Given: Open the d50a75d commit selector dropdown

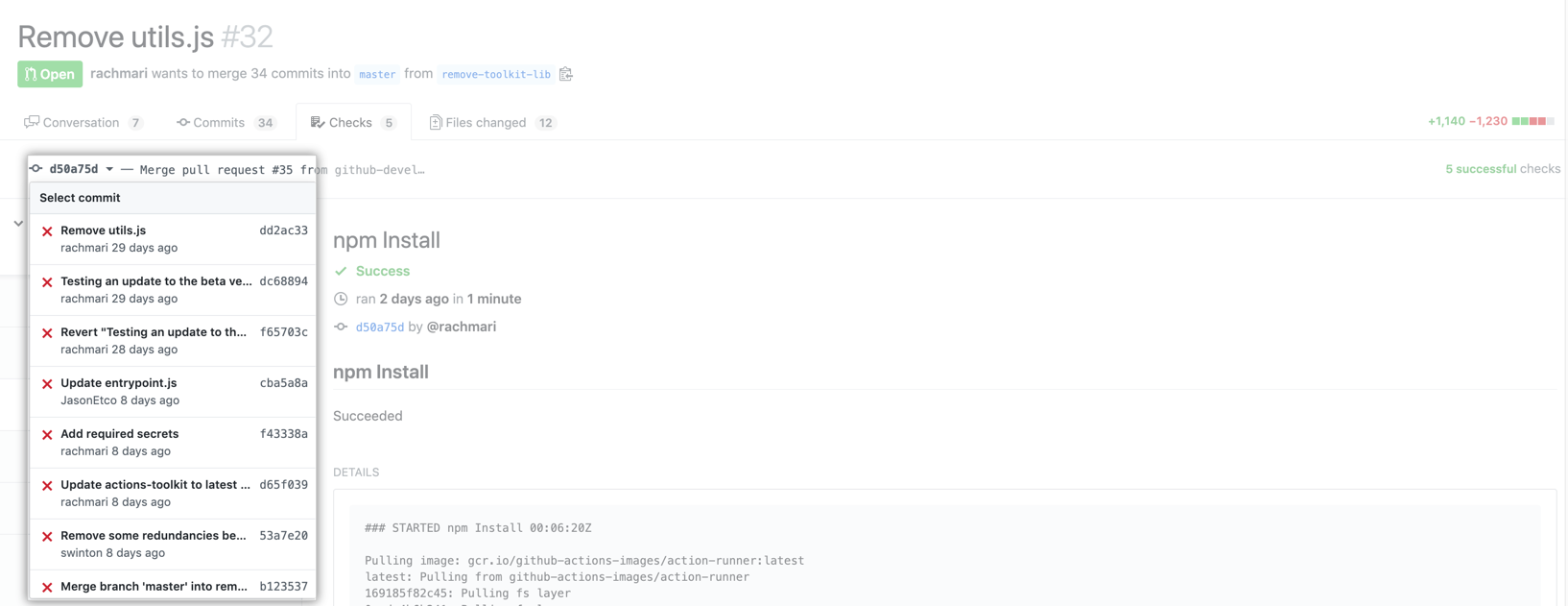Looking at the screenshot, I should tap(81, 169).
